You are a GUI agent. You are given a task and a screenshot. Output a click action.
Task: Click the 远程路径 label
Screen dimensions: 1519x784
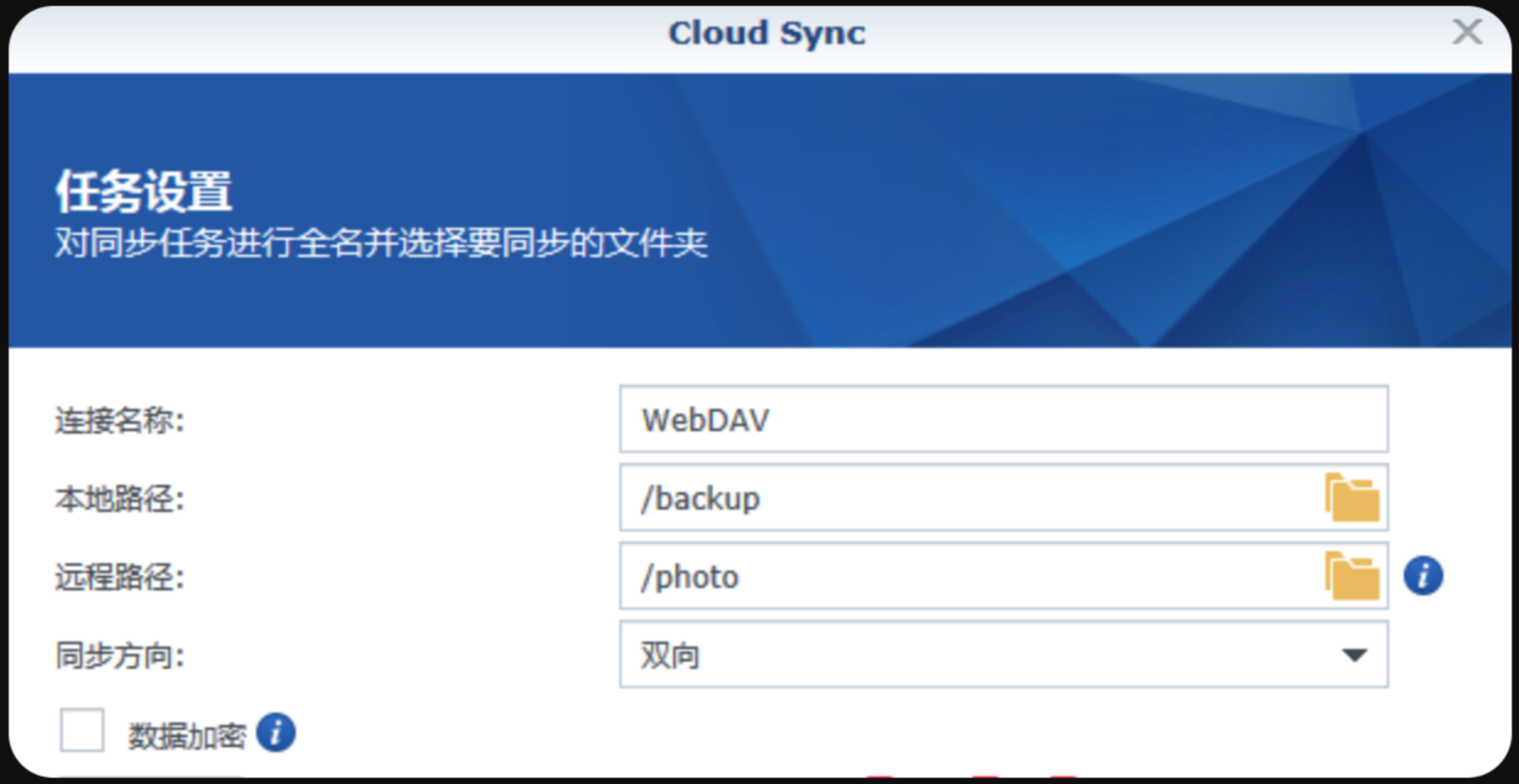(119, 577)
